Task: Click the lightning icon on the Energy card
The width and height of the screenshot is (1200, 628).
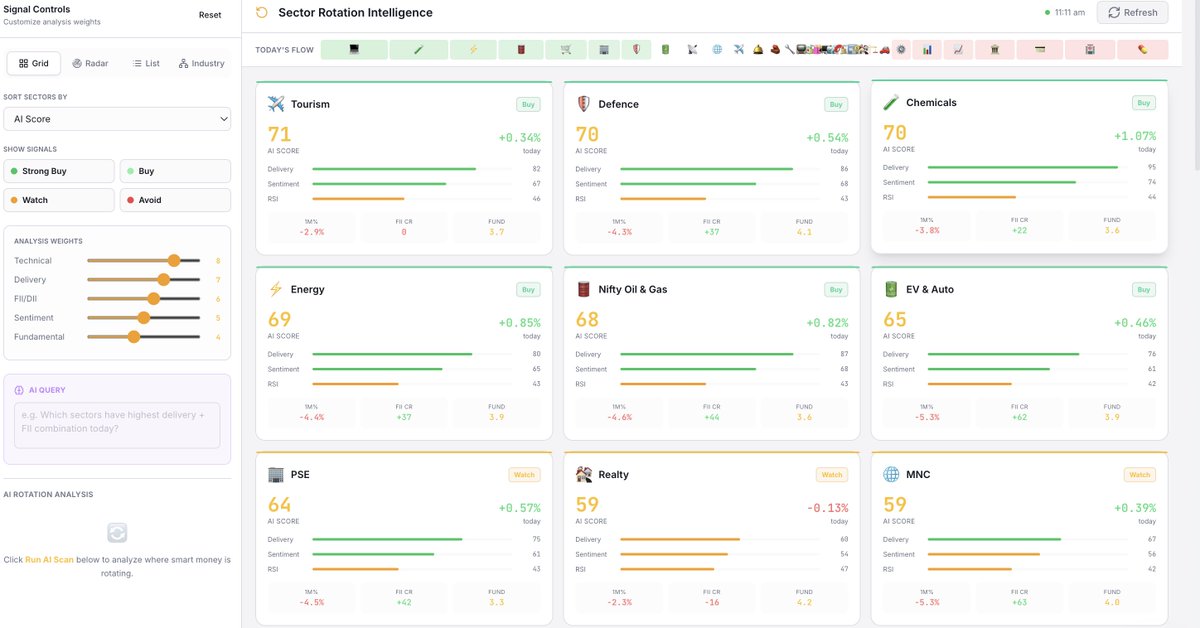Action: click(276, 290)
